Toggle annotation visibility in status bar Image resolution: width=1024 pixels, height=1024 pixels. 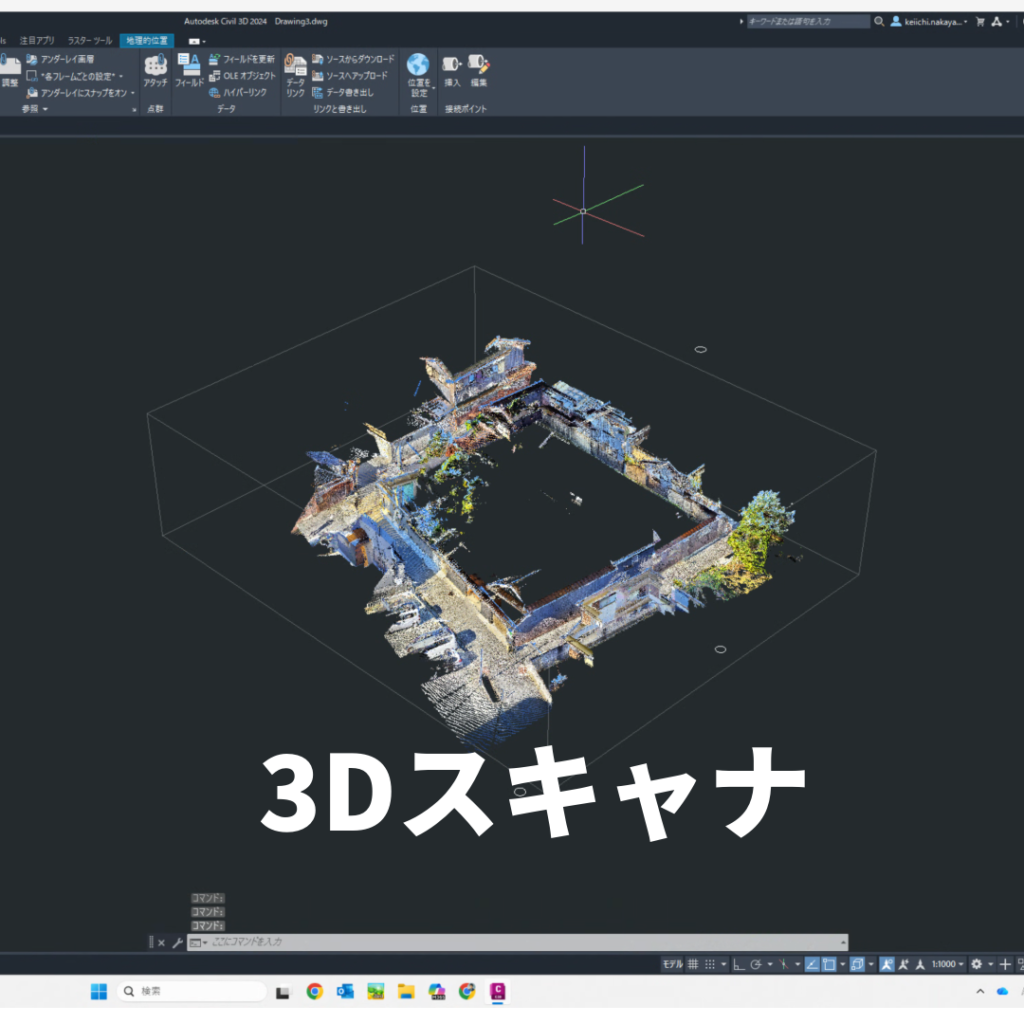[886, 964]
